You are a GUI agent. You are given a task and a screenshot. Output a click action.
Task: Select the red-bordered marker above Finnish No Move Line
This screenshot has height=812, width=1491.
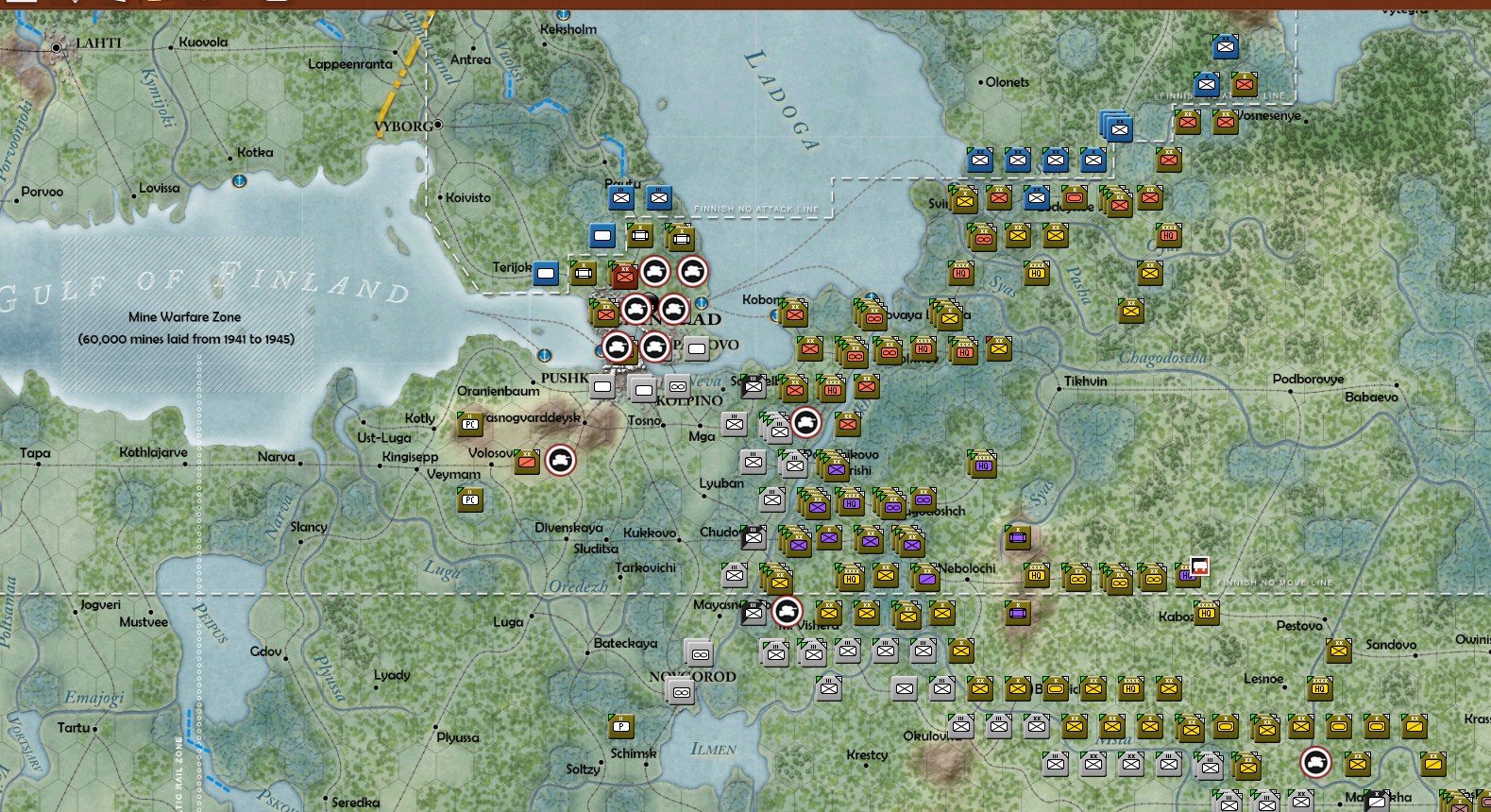tap(1199, 567)
